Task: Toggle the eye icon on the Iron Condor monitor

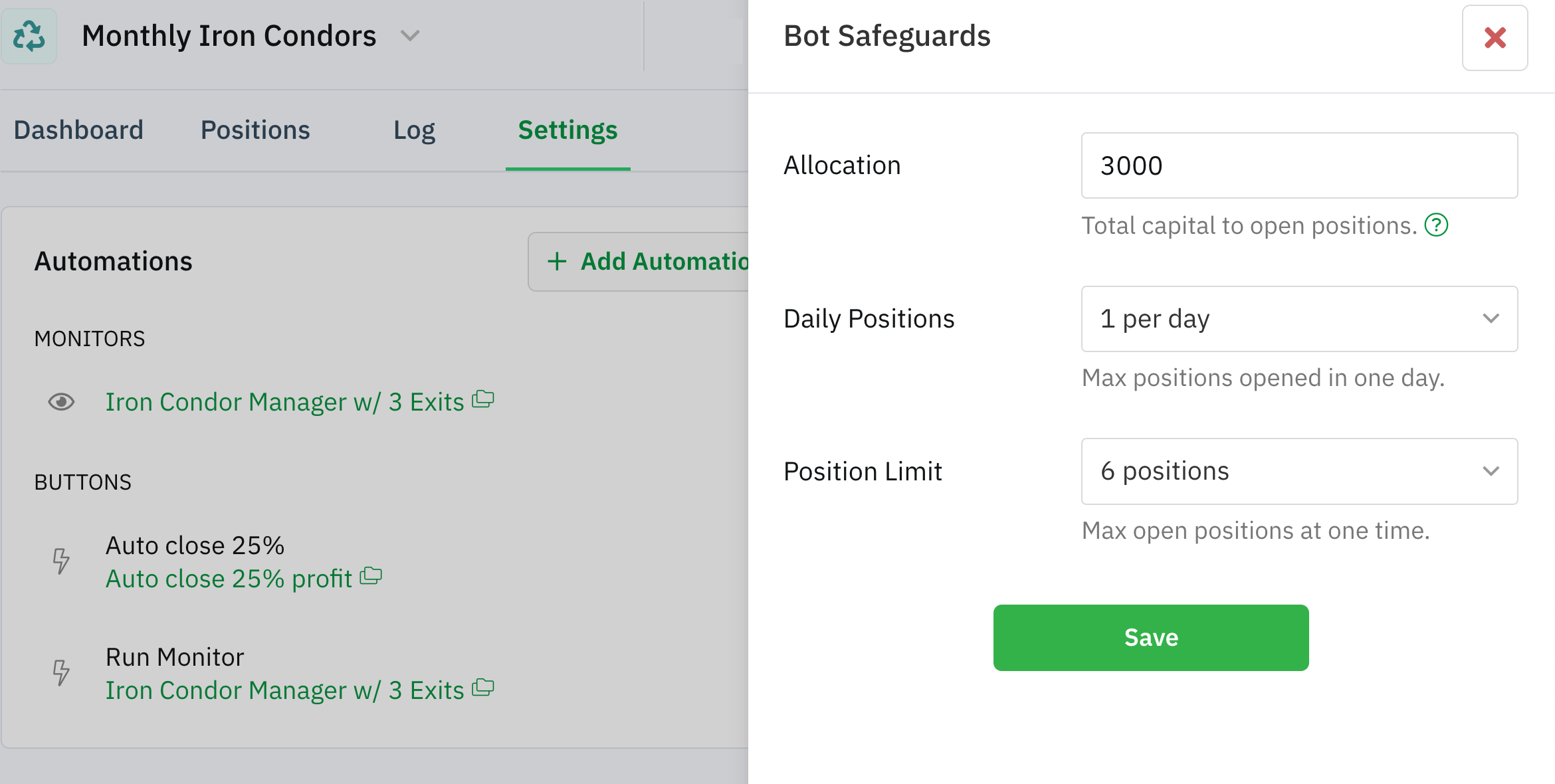Action: (x=60, y=401)
